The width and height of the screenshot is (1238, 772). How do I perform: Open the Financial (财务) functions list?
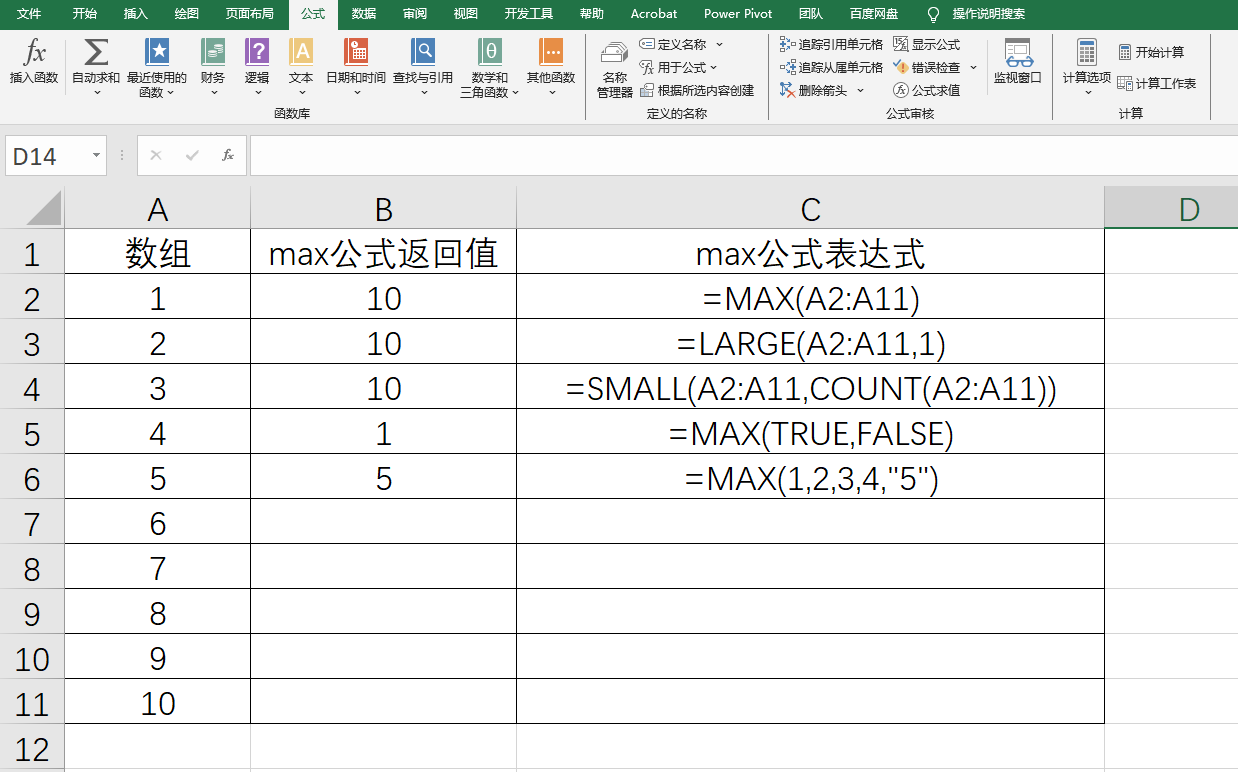coord(213,68)
